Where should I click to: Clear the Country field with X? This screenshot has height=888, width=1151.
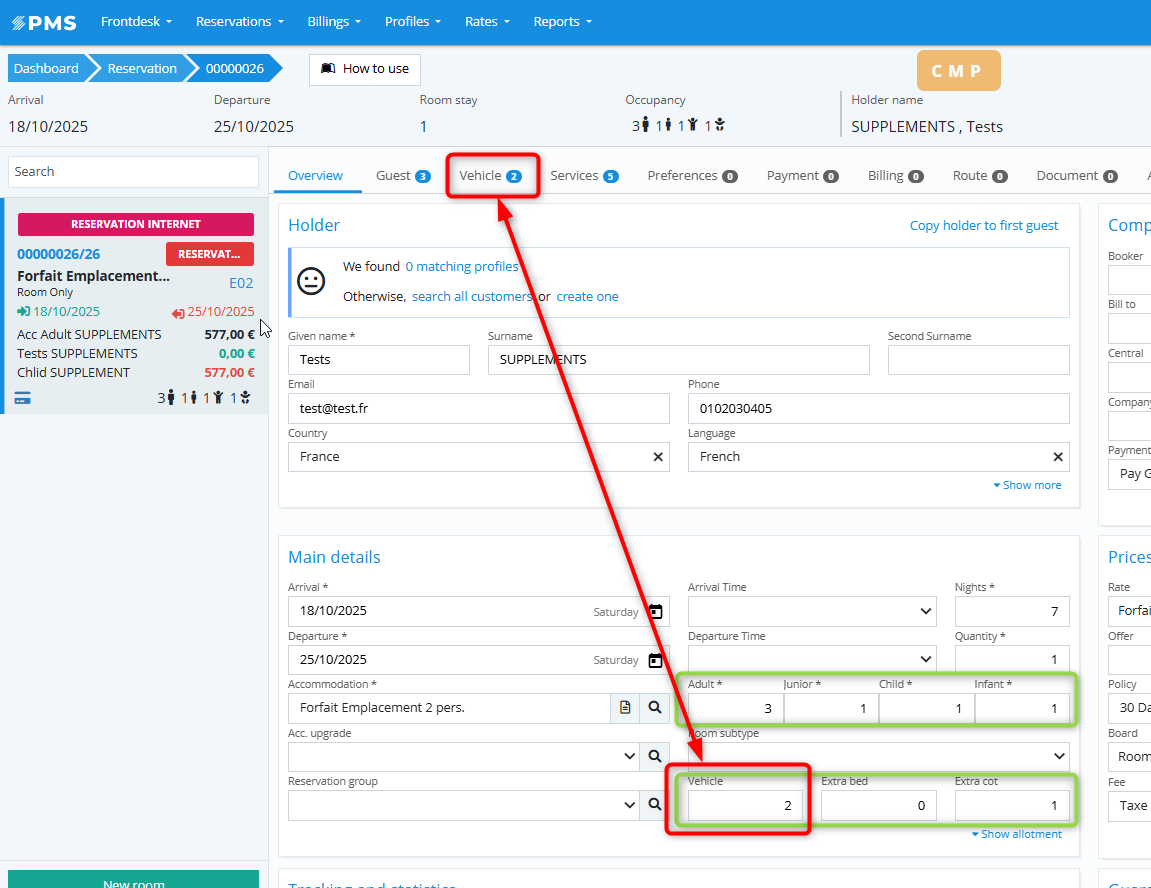pyautogui.click(x=658, y=457)
